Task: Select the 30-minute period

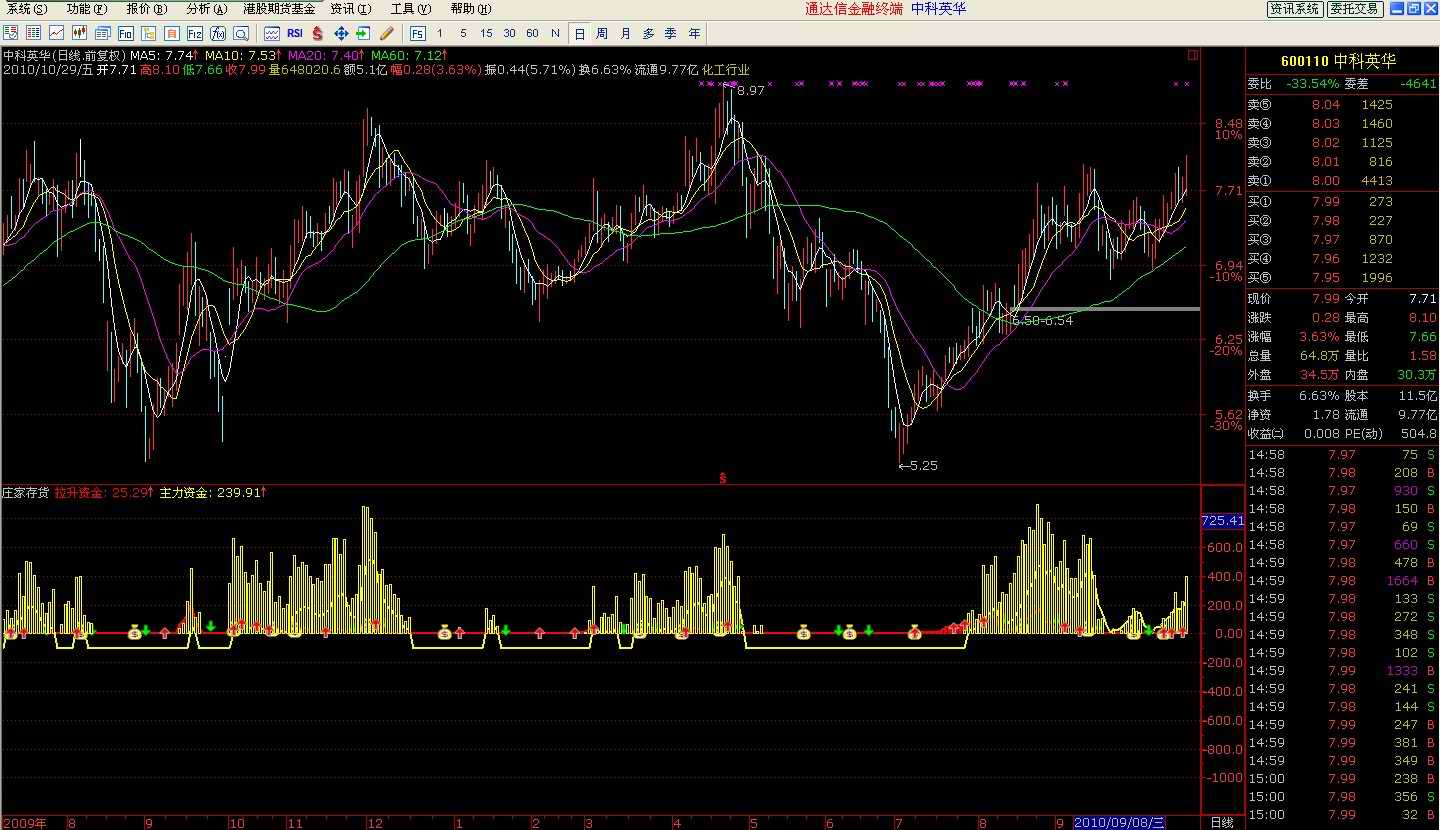Action: coord(509,33)
